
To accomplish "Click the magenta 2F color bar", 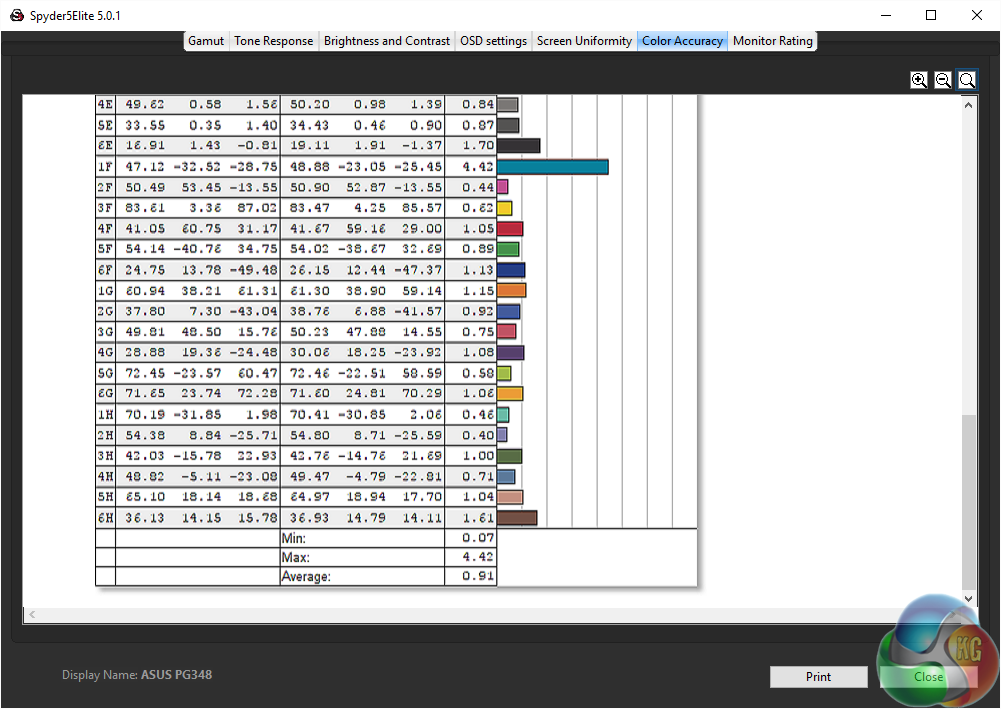I will pyautogui.click(x=502, y=187).
